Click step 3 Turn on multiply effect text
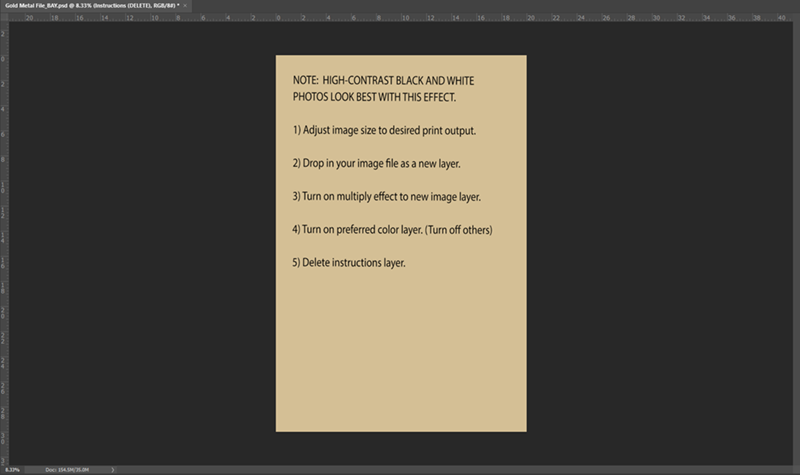 [387, 197]
